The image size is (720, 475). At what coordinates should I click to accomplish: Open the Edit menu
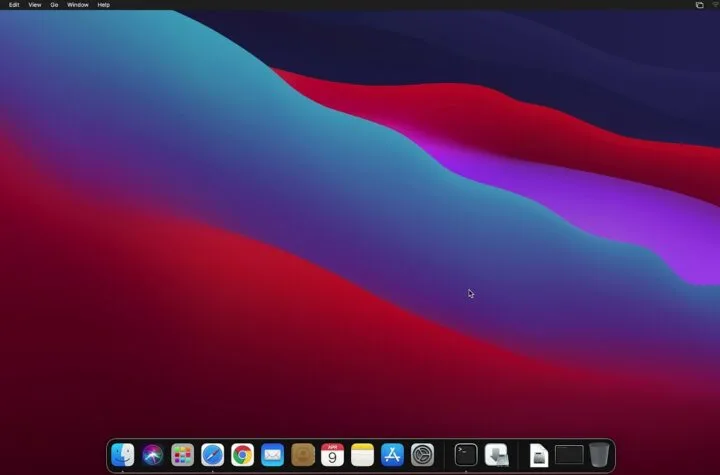tap(14, 5)
